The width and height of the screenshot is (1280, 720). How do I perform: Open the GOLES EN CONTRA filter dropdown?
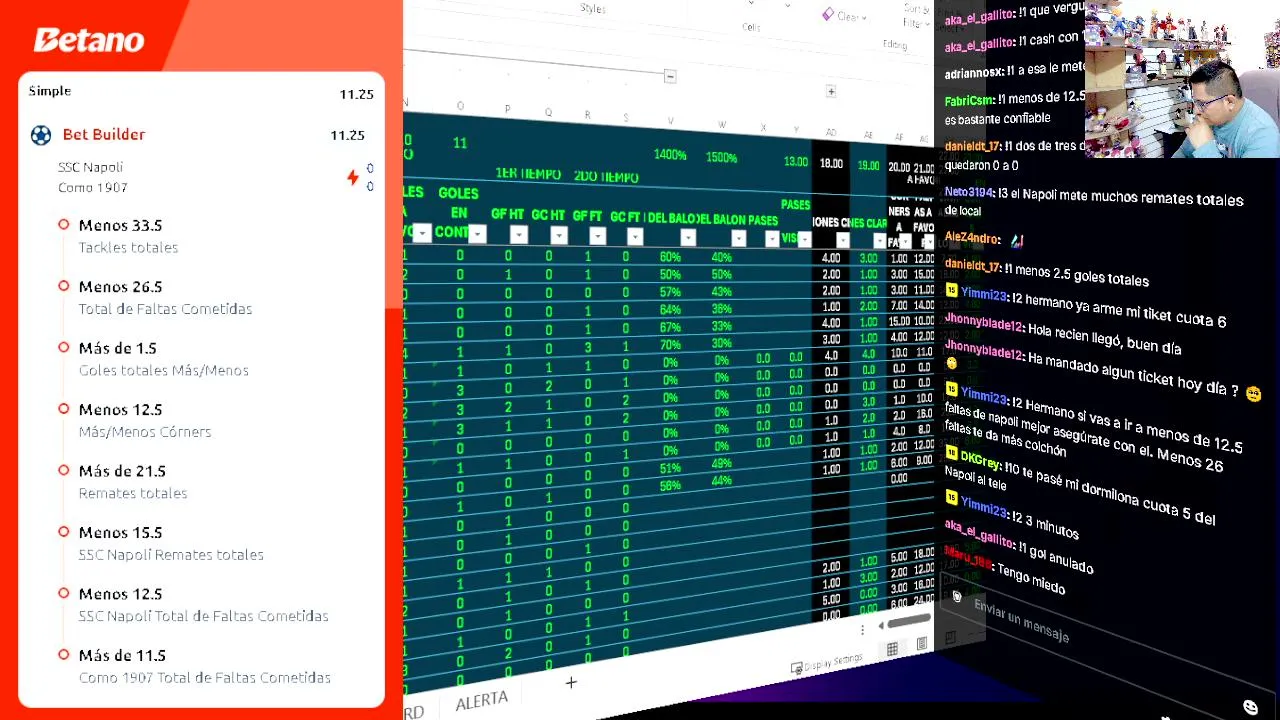point(477,234)
